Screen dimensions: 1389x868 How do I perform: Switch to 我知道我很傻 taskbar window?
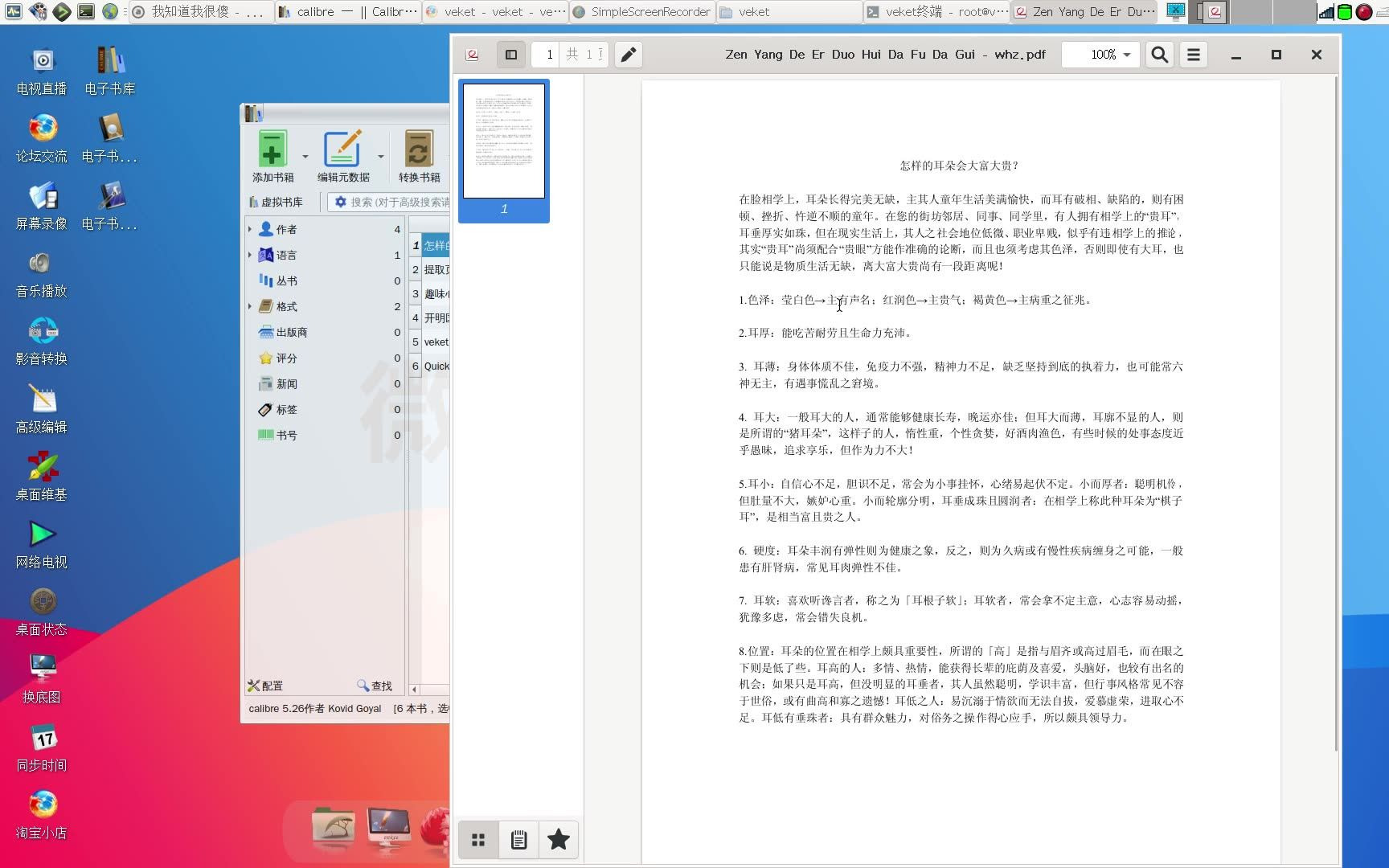click(x=200, y=11)
